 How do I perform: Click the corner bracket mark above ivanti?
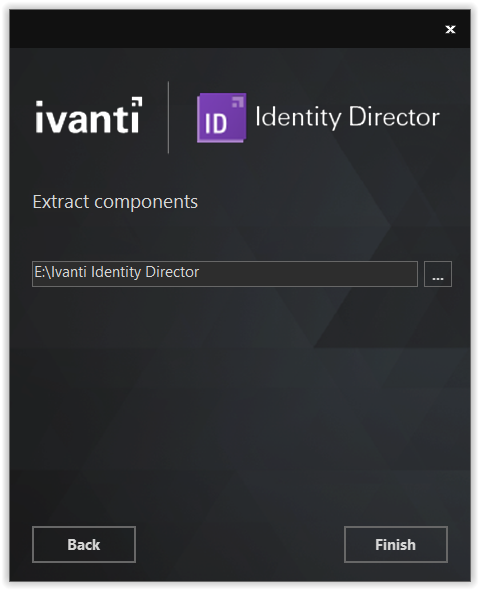coord(137,102)
